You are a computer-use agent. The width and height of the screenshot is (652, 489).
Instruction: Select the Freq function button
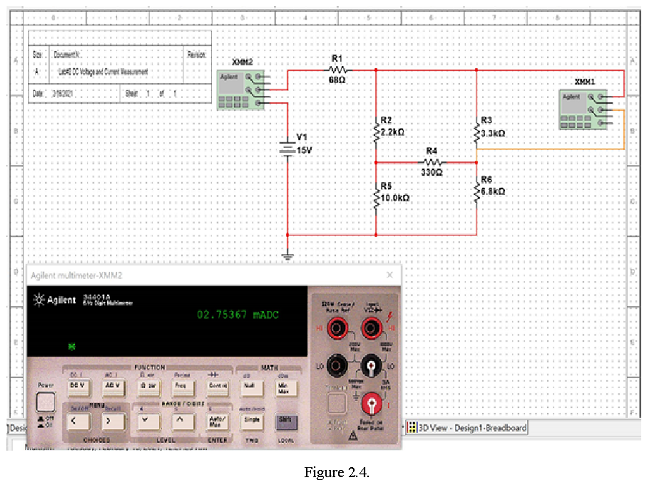[182, 388]
